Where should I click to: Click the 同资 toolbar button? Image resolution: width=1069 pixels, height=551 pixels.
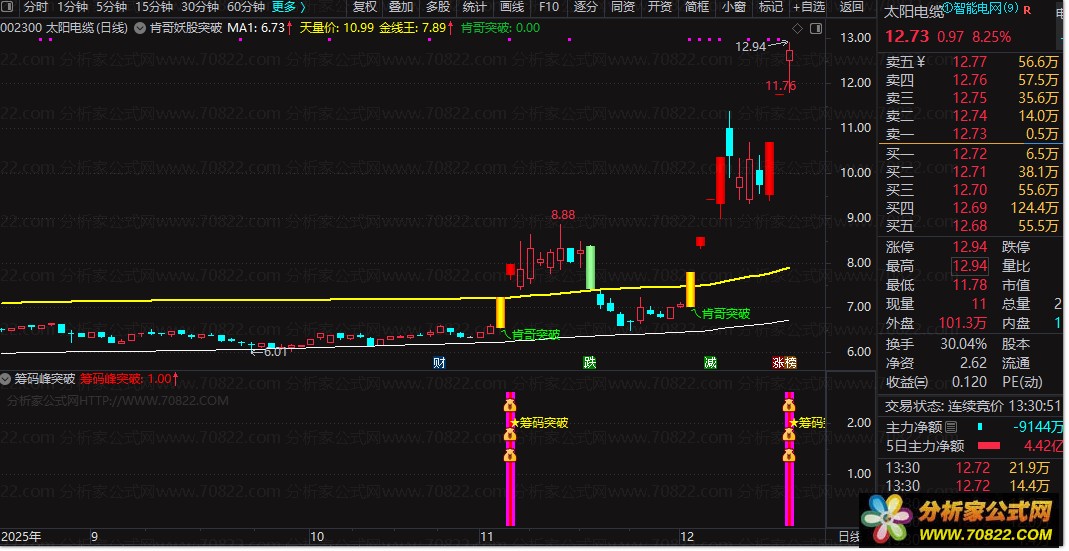pos(622,8)
